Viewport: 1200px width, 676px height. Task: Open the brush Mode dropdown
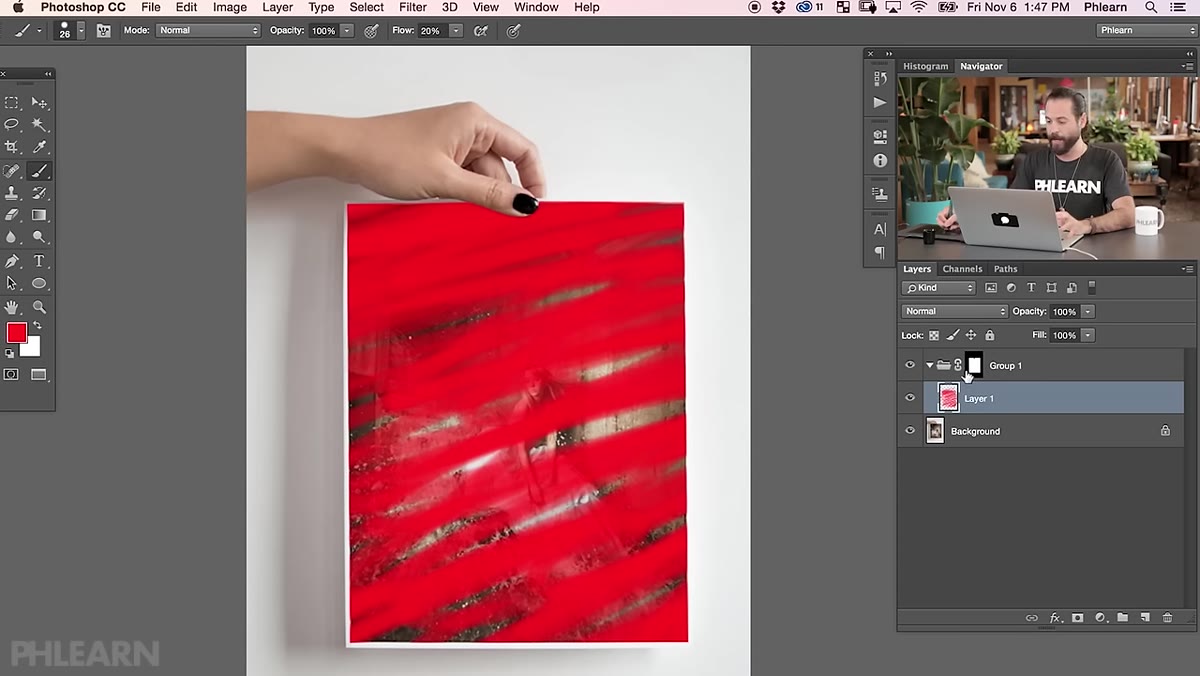[208, 31]
